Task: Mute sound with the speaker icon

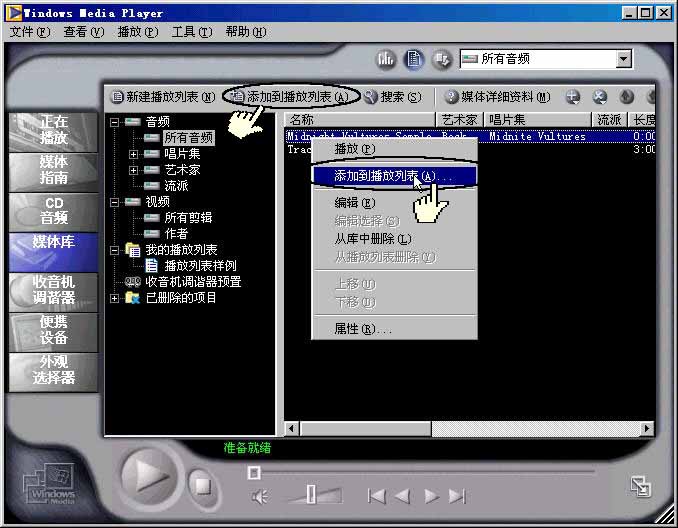Action: [x=260, y=497]
